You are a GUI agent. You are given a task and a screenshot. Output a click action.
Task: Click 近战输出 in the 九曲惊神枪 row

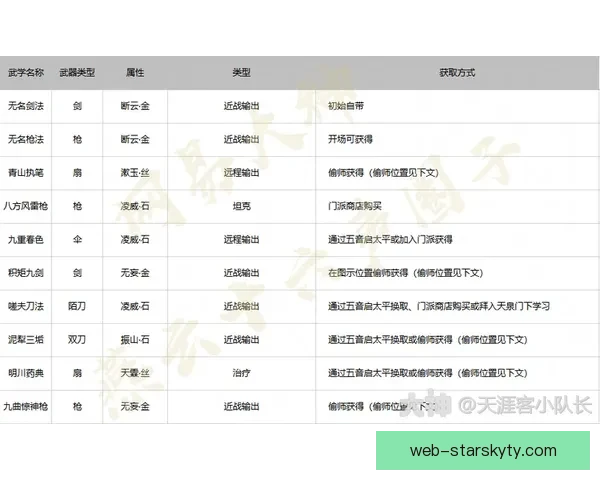tap(241, 407)
